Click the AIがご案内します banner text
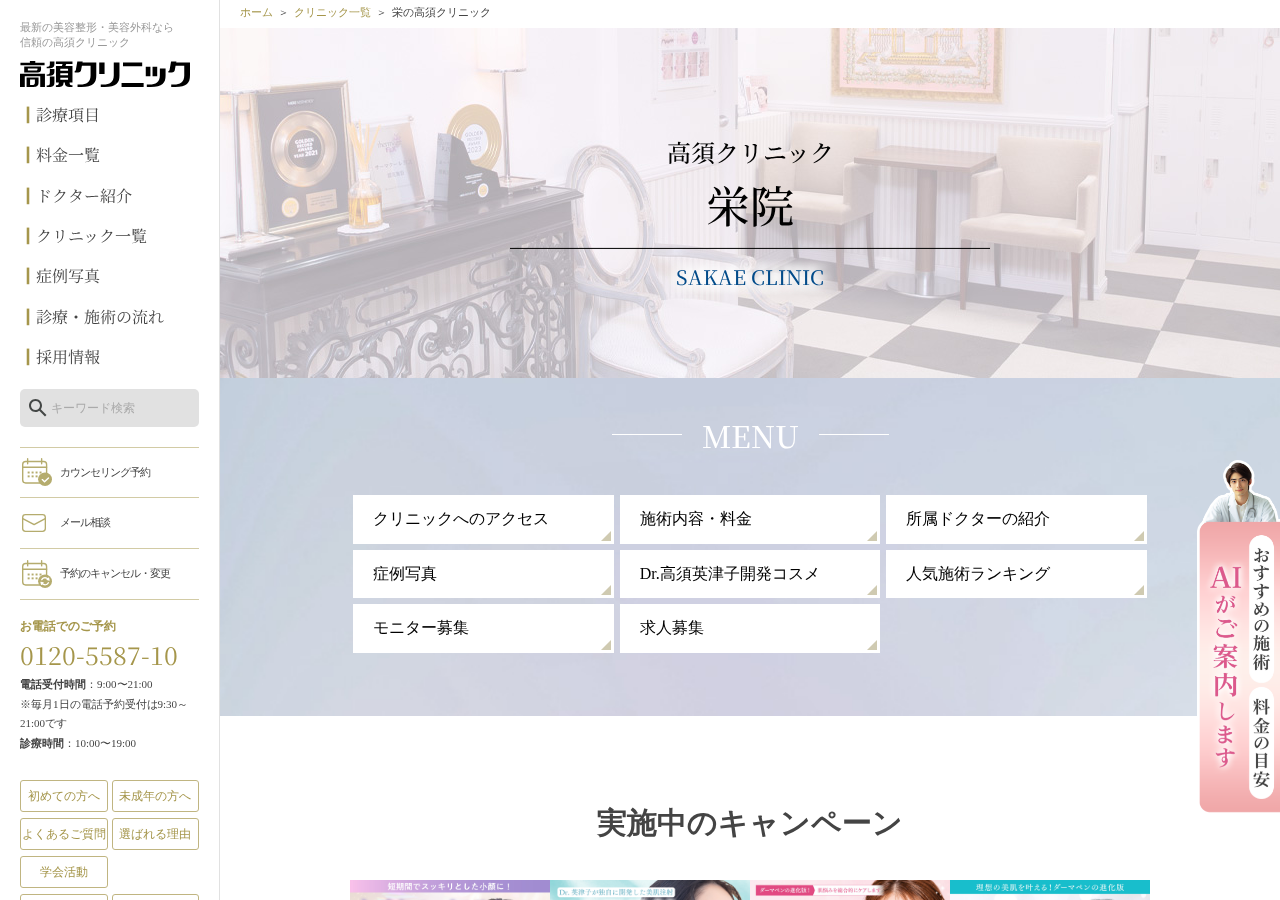The height and width of the screenshot is (900, 1280). coord(1226,666)
